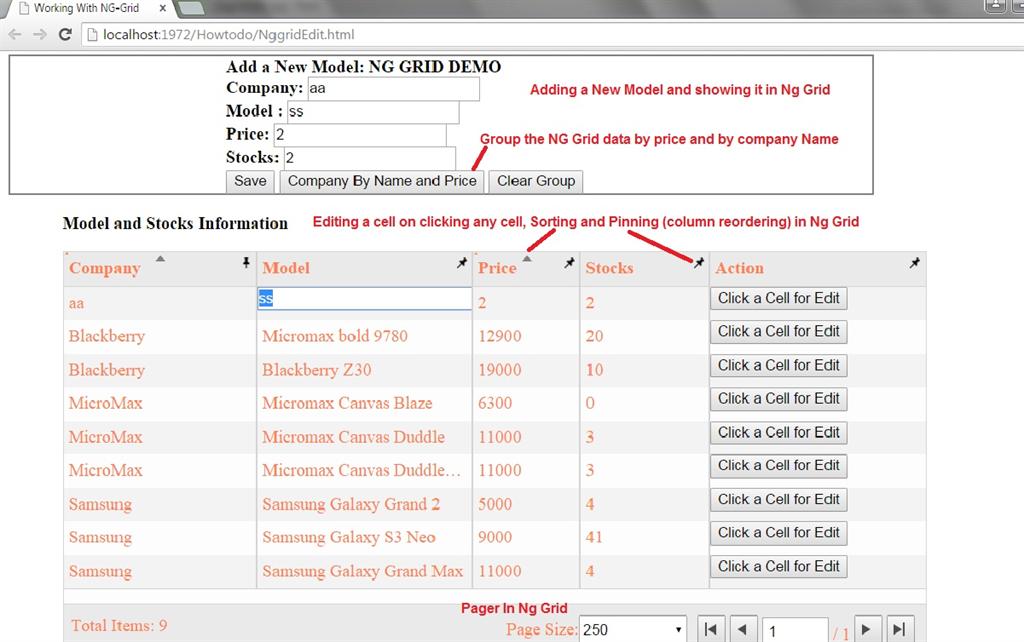Viewport: 1024px width, 642px height.
Task: Click the browser address bar URL
Action: pos(229,35)
